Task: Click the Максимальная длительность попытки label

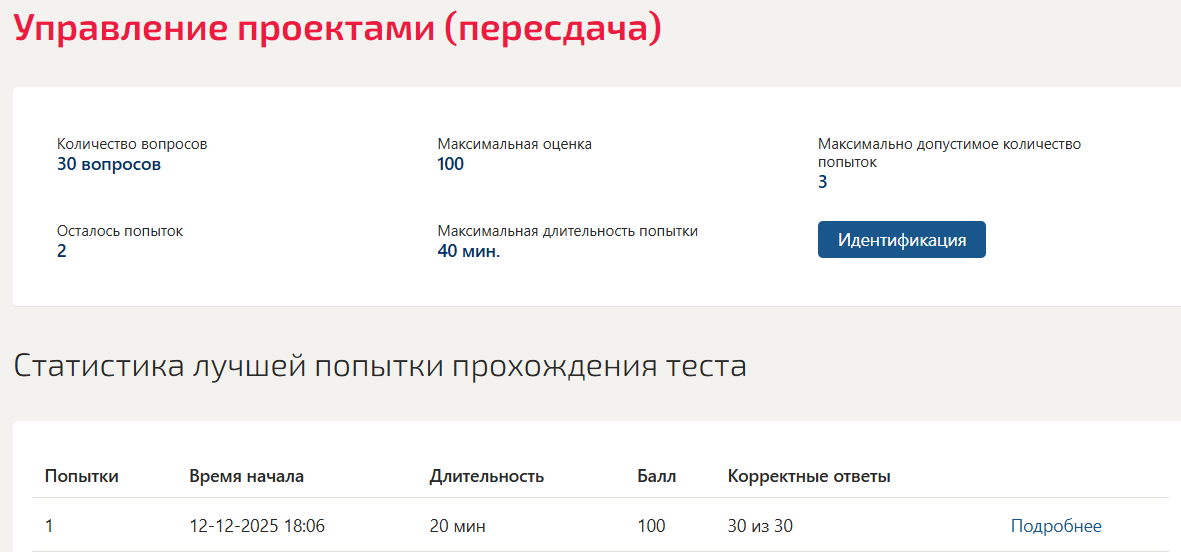Action: point(567,231)
